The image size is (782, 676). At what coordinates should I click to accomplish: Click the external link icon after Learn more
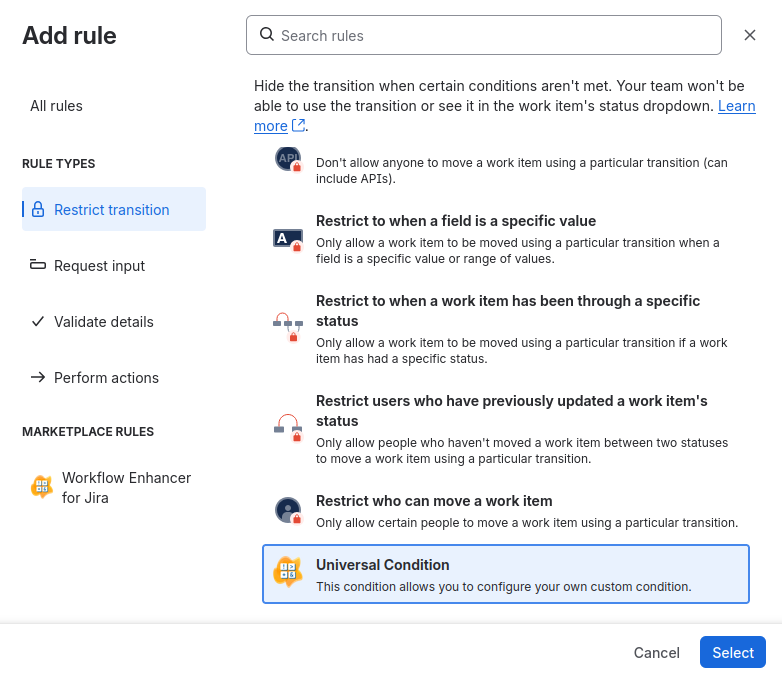298,125
